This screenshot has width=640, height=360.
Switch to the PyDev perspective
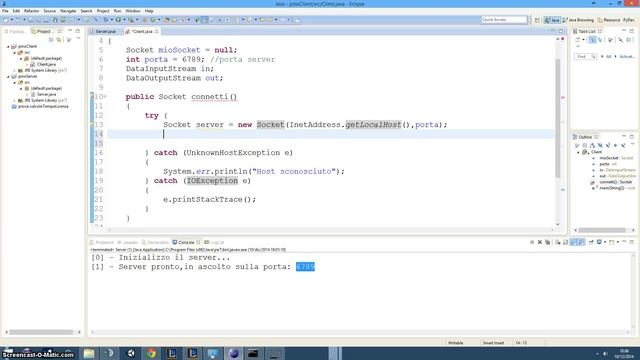(x=629, y=20)
